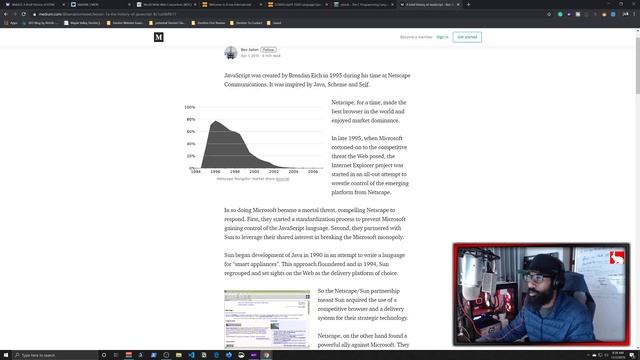This screenshot has width=640, height=360.
Task: Open the red calendar app in taskbar
Action: point(129,355)
